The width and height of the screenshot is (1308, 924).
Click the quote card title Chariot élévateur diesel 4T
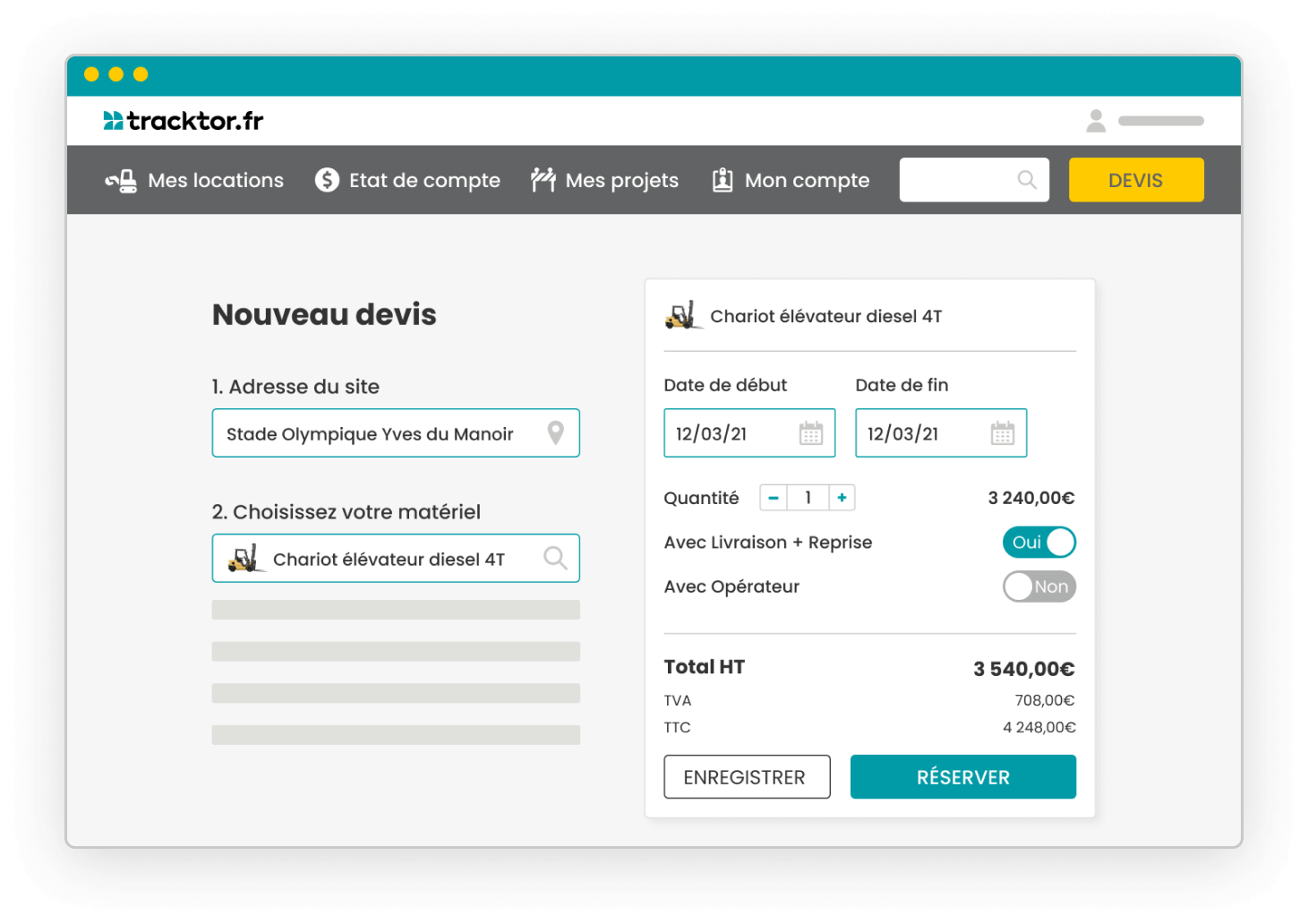tap(826, 316)
